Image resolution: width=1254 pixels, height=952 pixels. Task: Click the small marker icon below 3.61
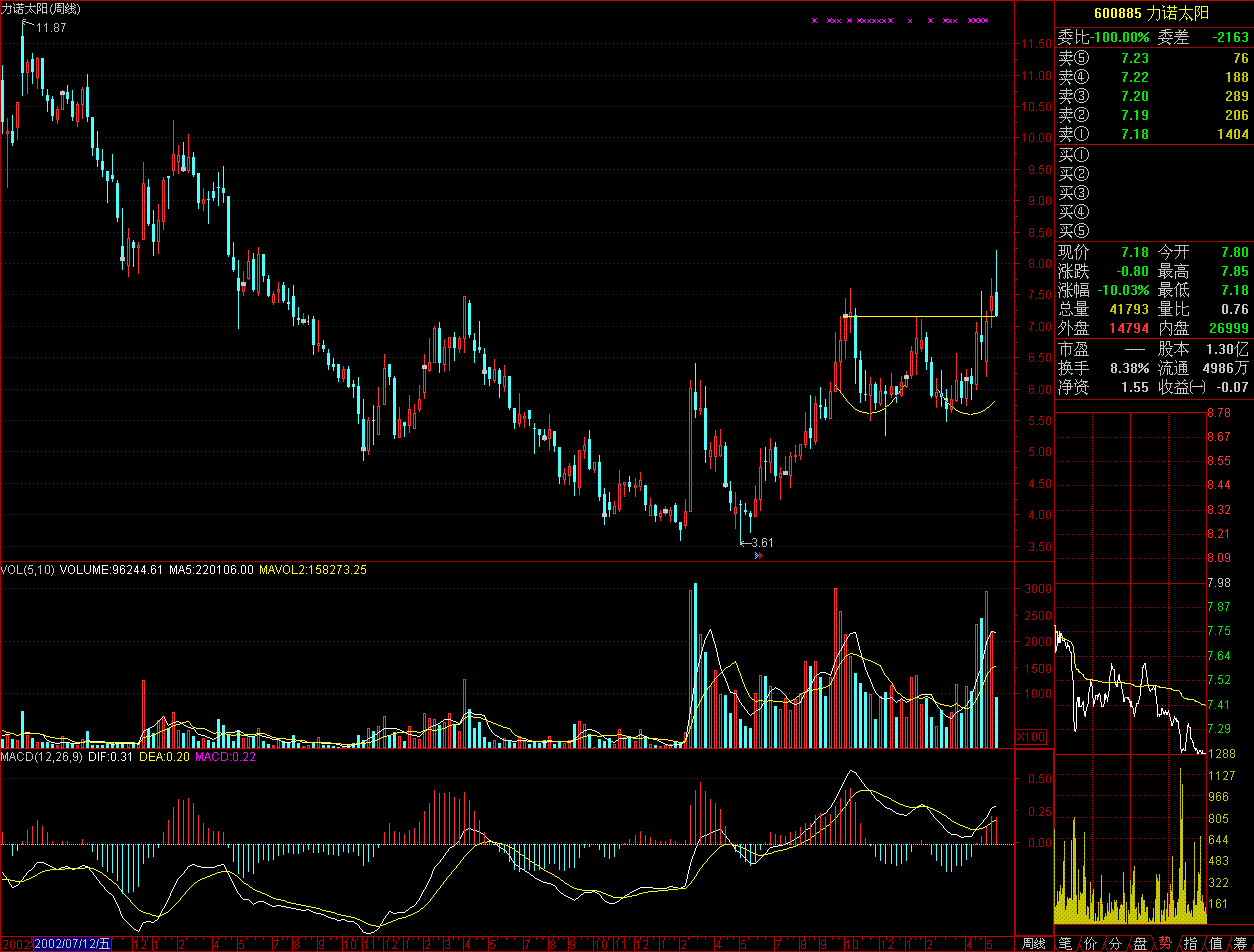(x=758, y=554)
